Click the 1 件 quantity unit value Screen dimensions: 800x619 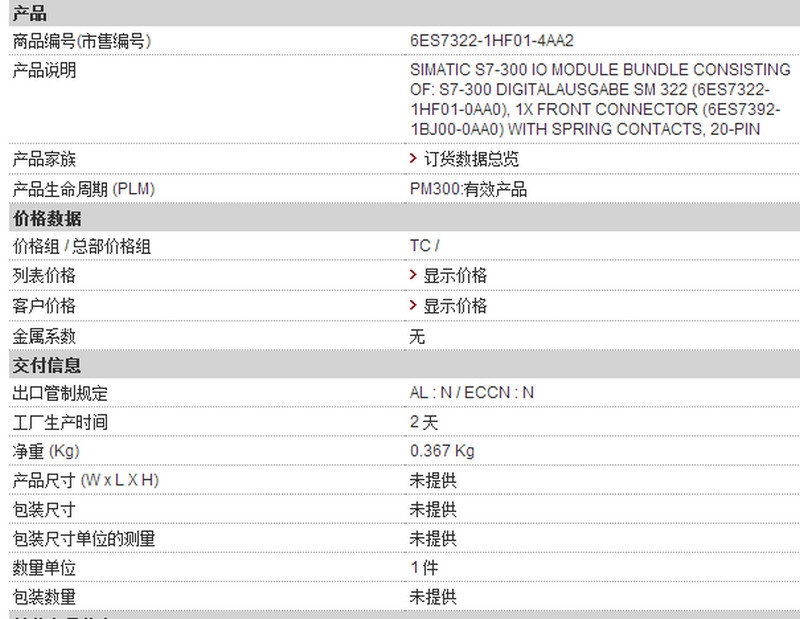click(423, 567)
